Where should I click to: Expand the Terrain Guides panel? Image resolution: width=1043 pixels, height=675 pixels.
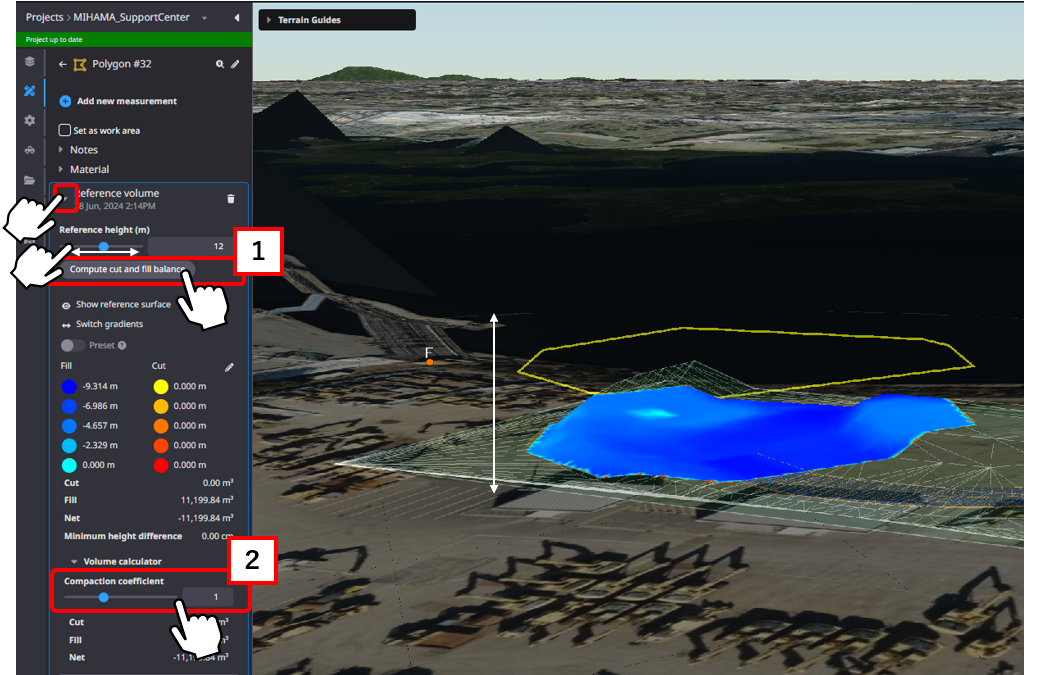click(269, 20)
